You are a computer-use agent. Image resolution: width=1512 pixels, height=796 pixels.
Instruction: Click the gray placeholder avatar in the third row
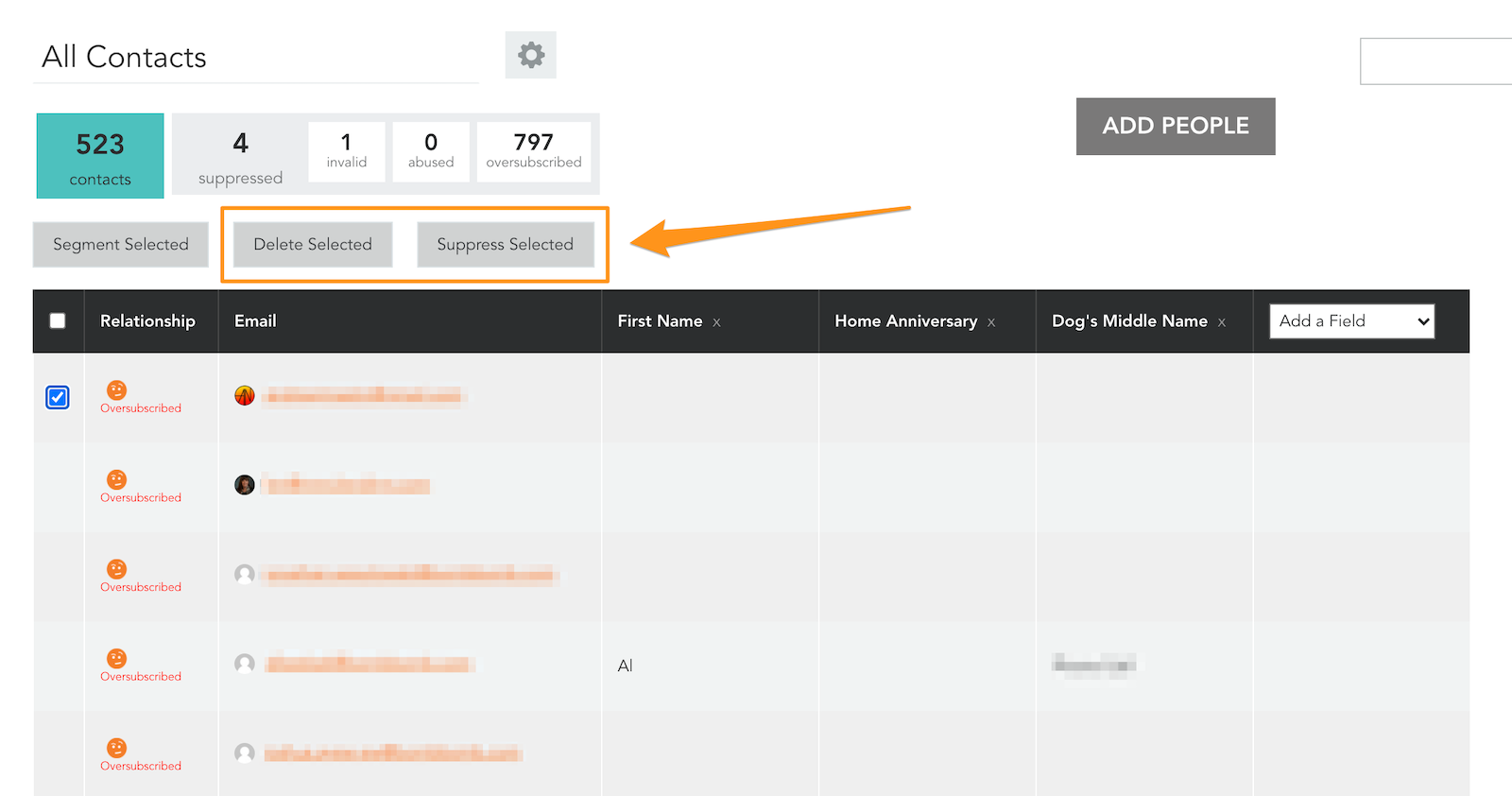point(245,574)
